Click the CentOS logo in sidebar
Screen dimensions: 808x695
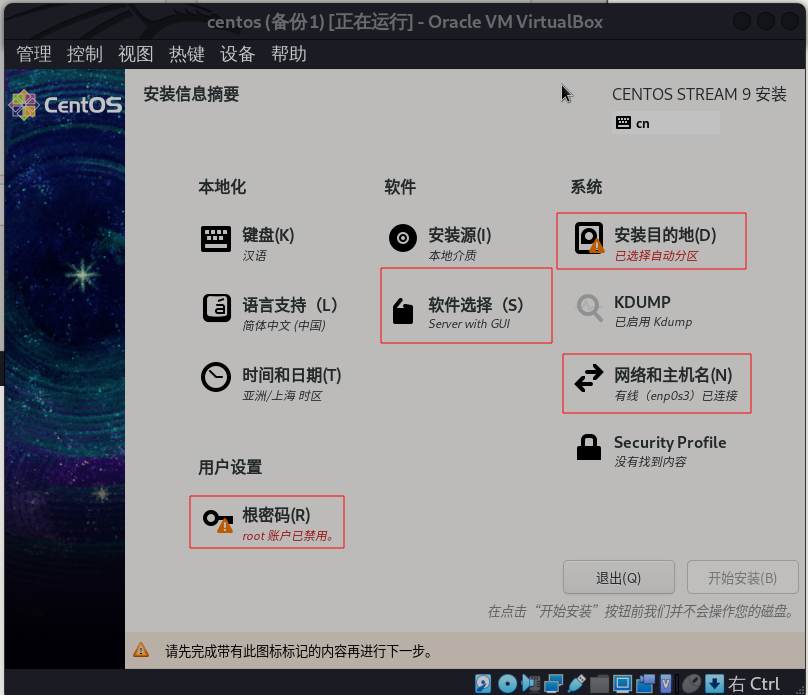click(65, 105)
